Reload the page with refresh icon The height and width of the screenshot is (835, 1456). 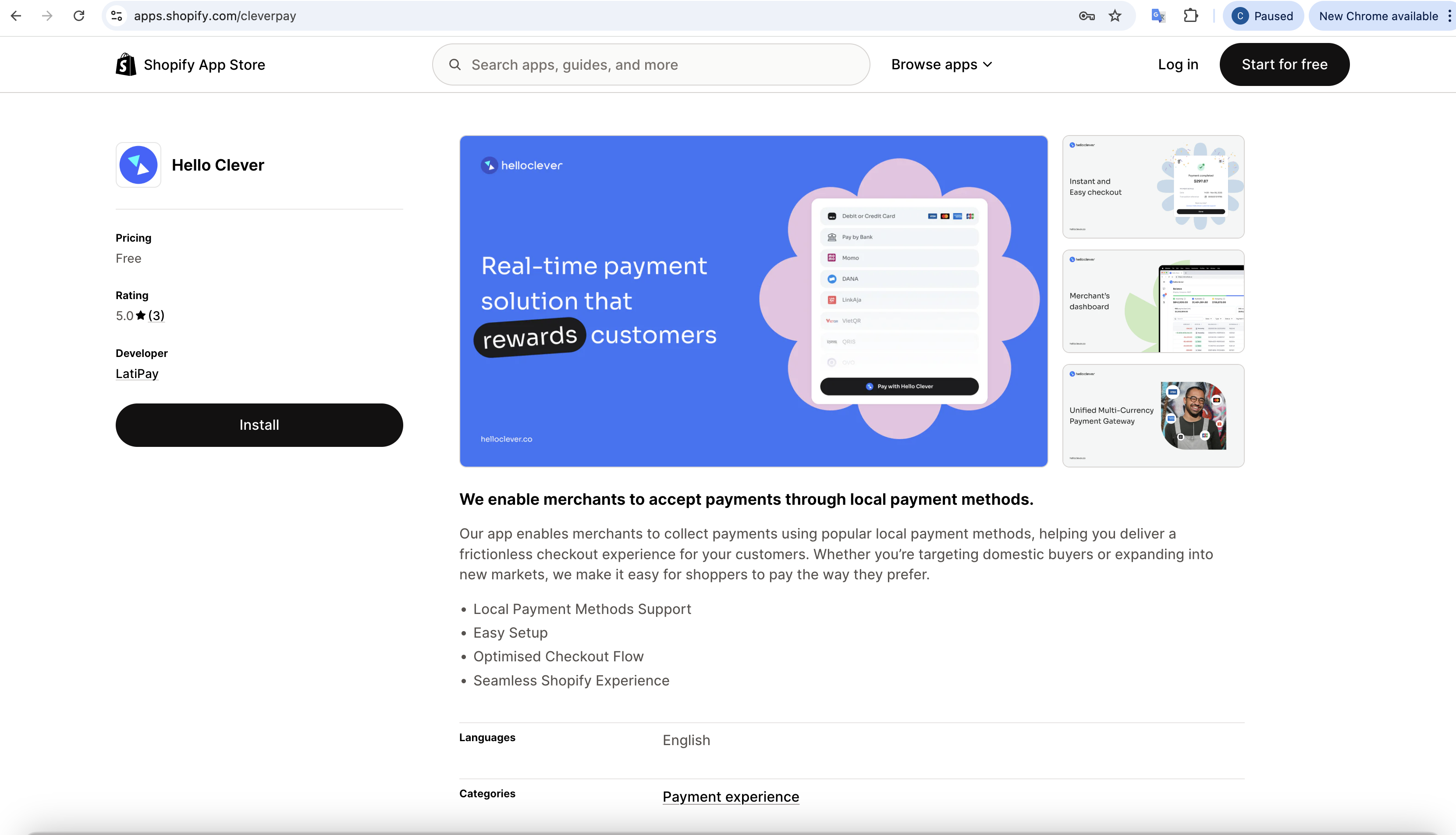[x=79, y=16]
